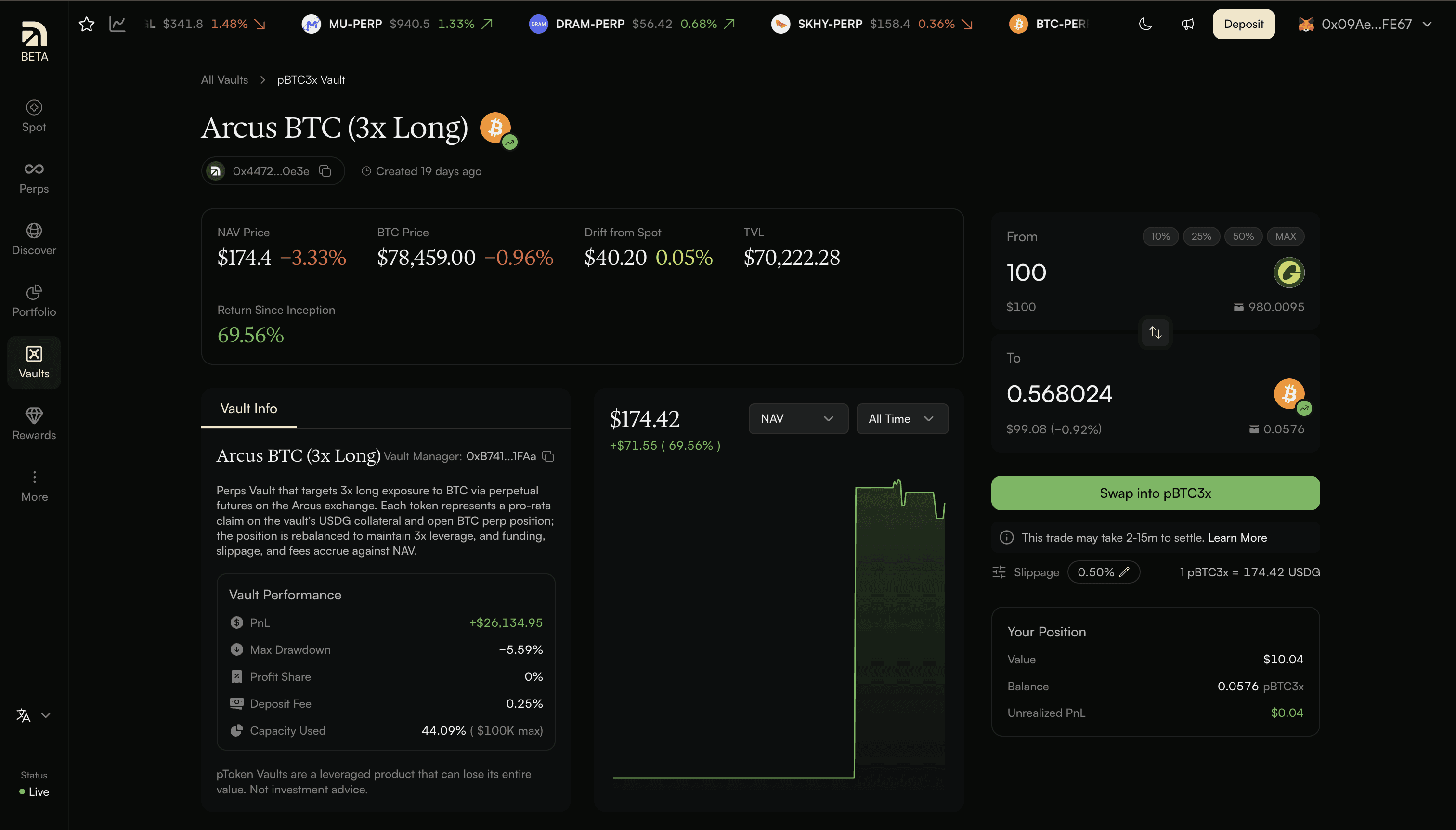Open Rewards section
The width and height of the screenshot is (1456, 830).
(x=34, y=424)
